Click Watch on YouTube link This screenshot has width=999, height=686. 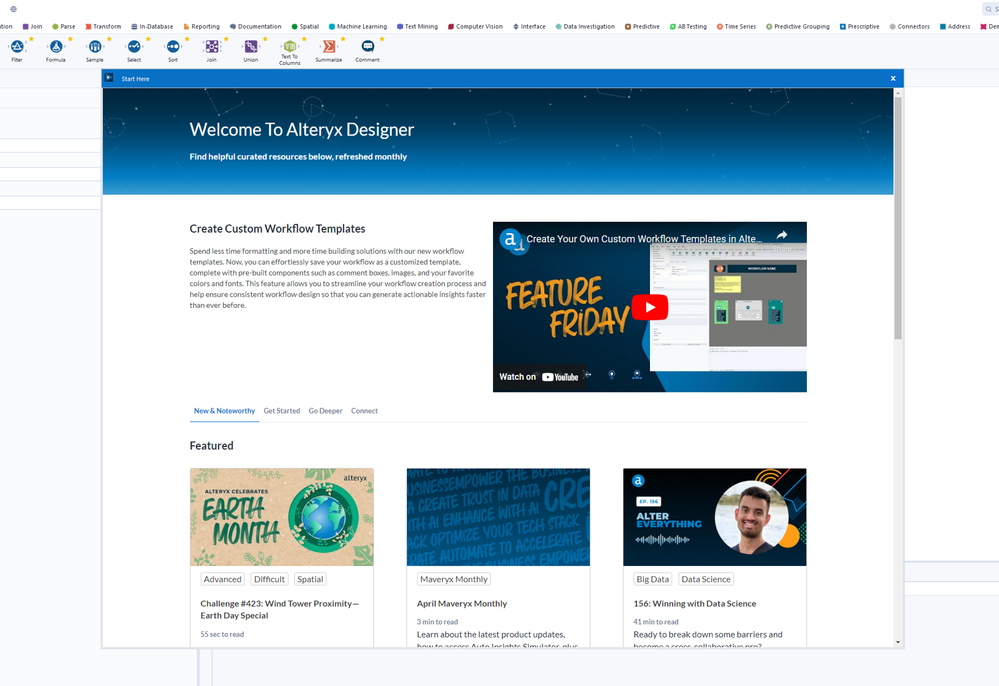pos(539,376)
